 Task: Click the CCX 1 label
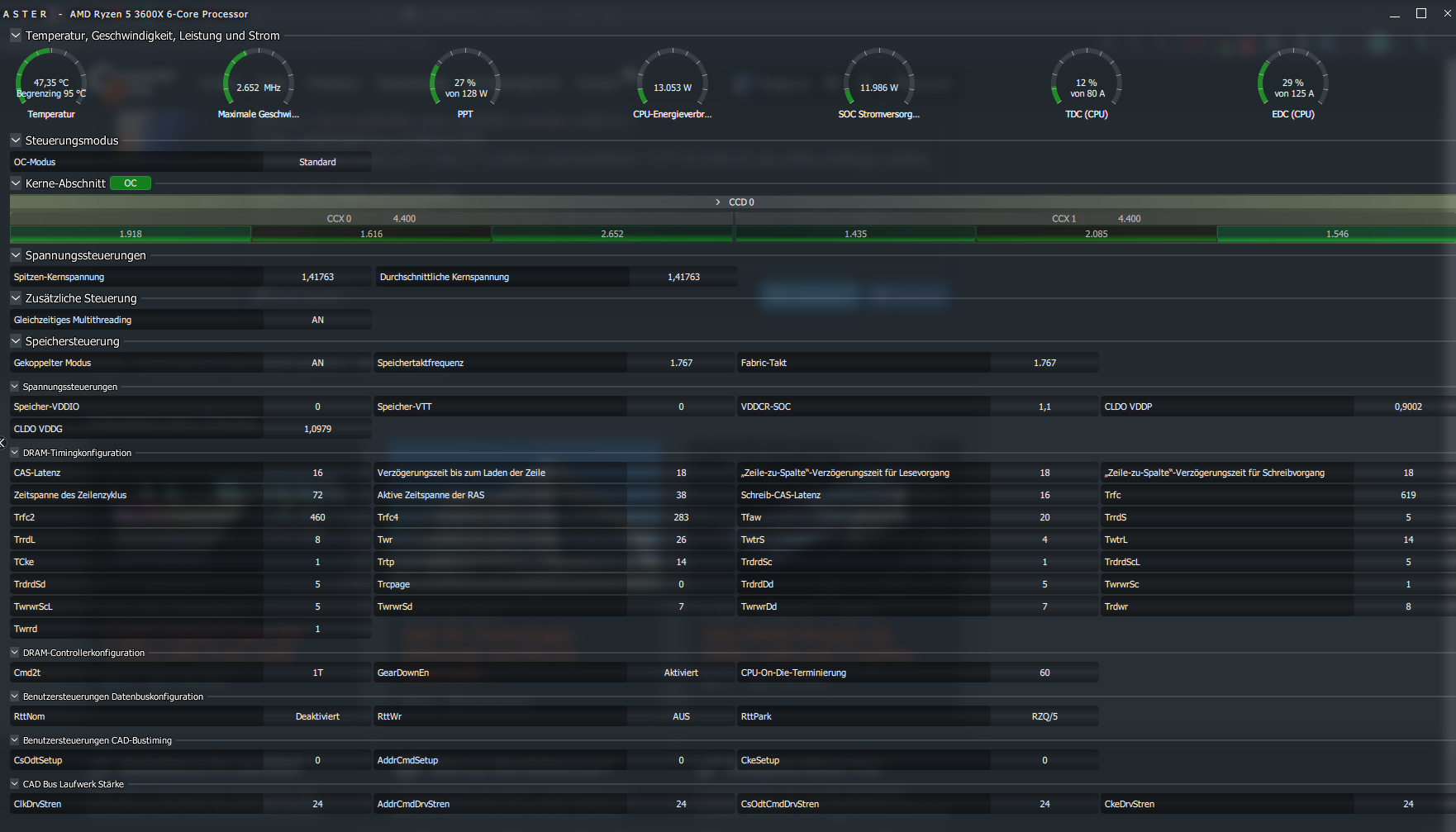click(x=1064, y=219)
